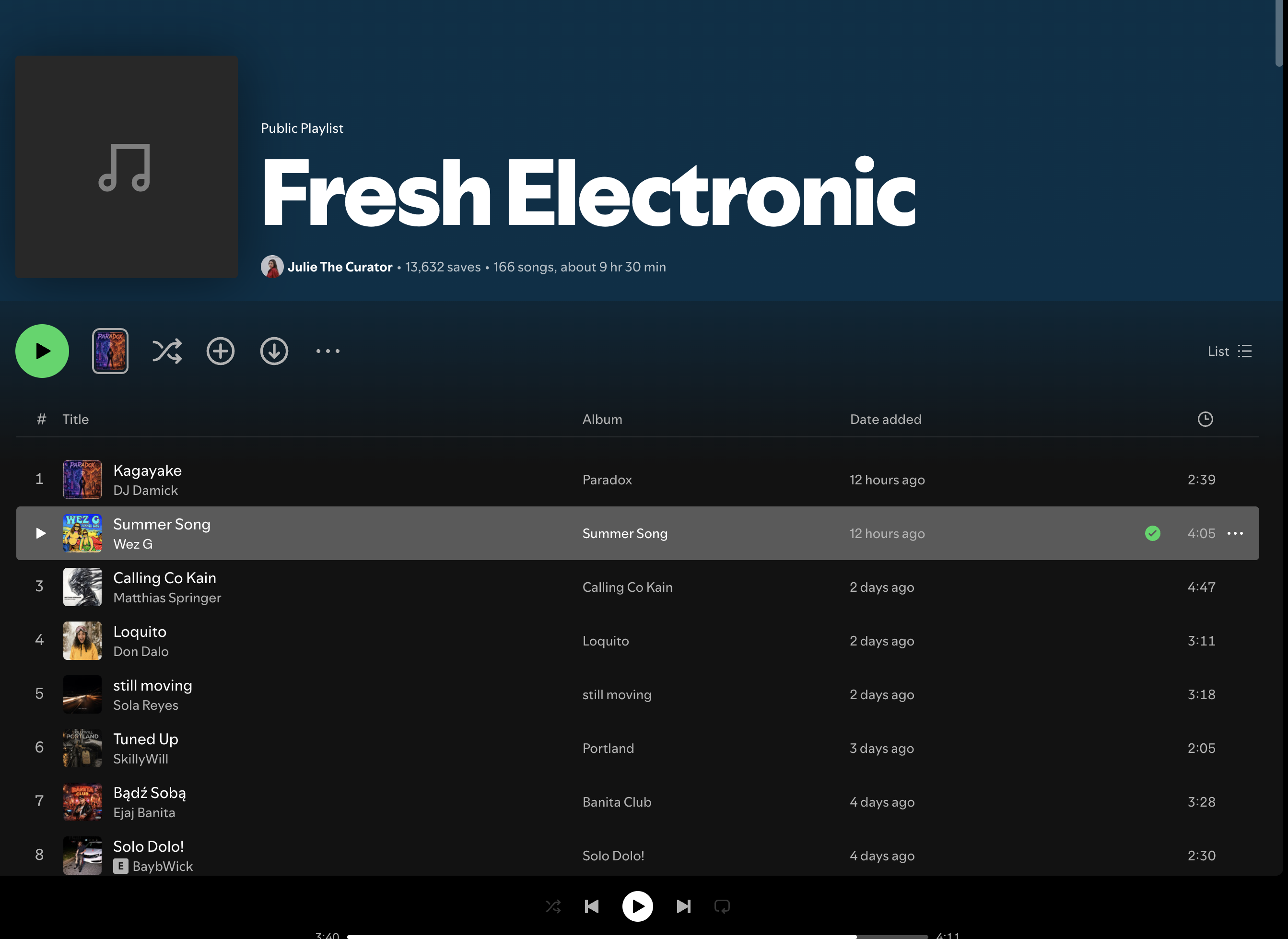Click white play button in player bar
This screenshot has width=1288, height=939.
pyautogui.click(x=637, y=906)
